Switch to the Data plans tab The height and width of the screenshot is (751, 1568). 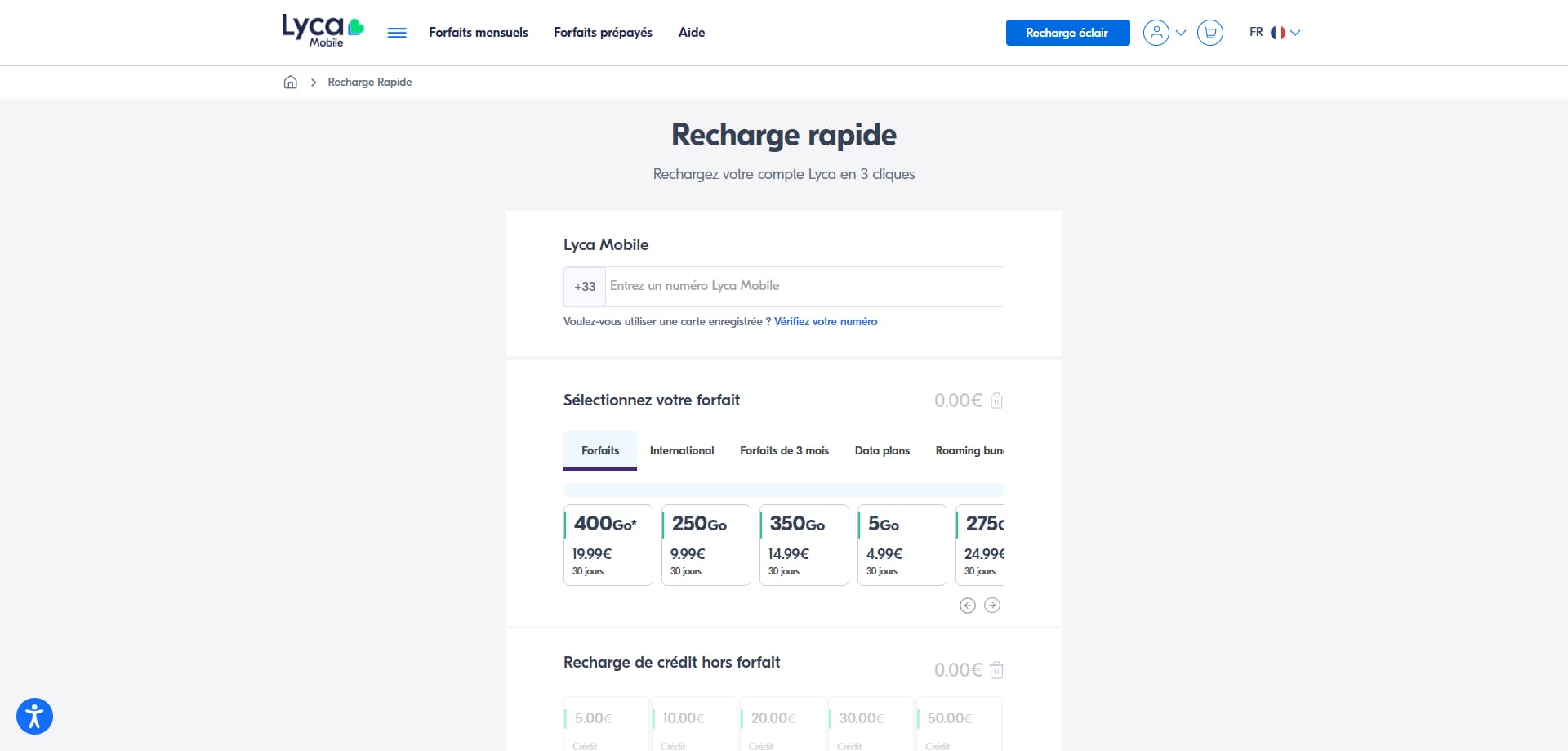[882, 451]
